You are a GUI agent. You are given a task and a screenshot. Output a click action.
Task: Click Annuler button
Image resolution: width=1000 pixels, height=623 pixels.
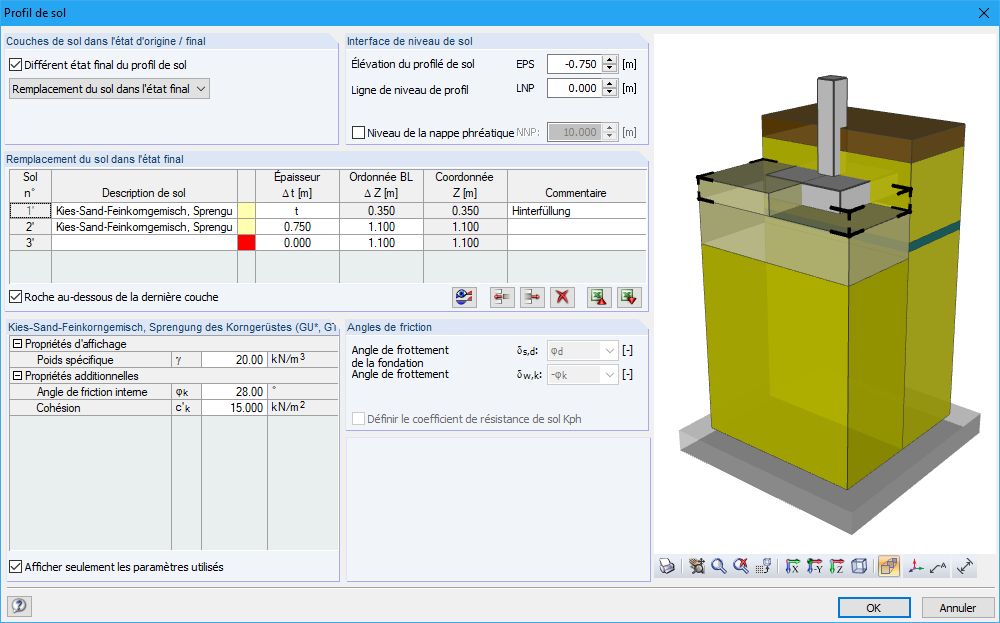pos(957,607)
